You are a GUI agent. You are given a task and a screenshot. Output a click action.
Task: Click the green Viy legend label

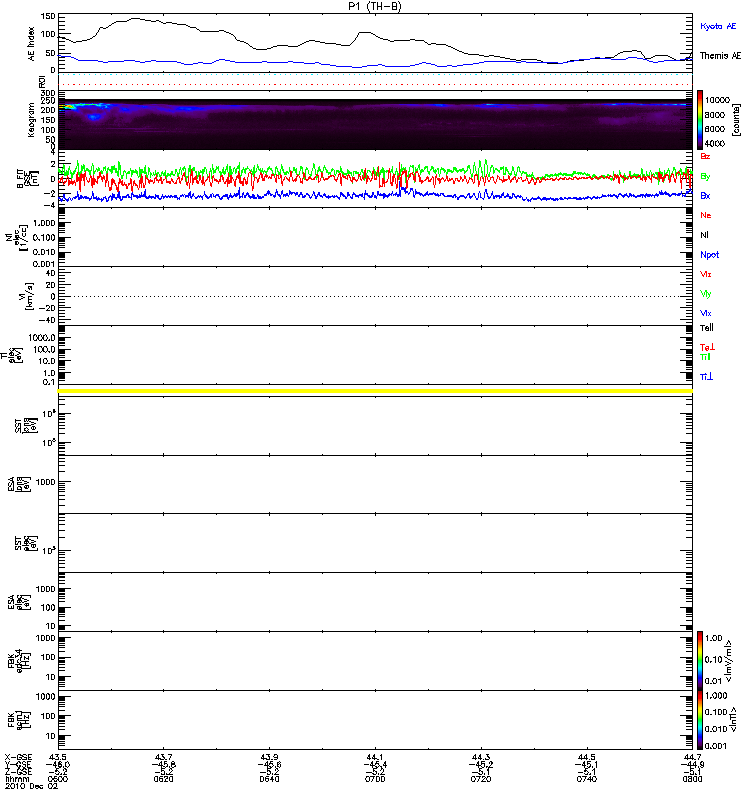(x=706, y=294)
